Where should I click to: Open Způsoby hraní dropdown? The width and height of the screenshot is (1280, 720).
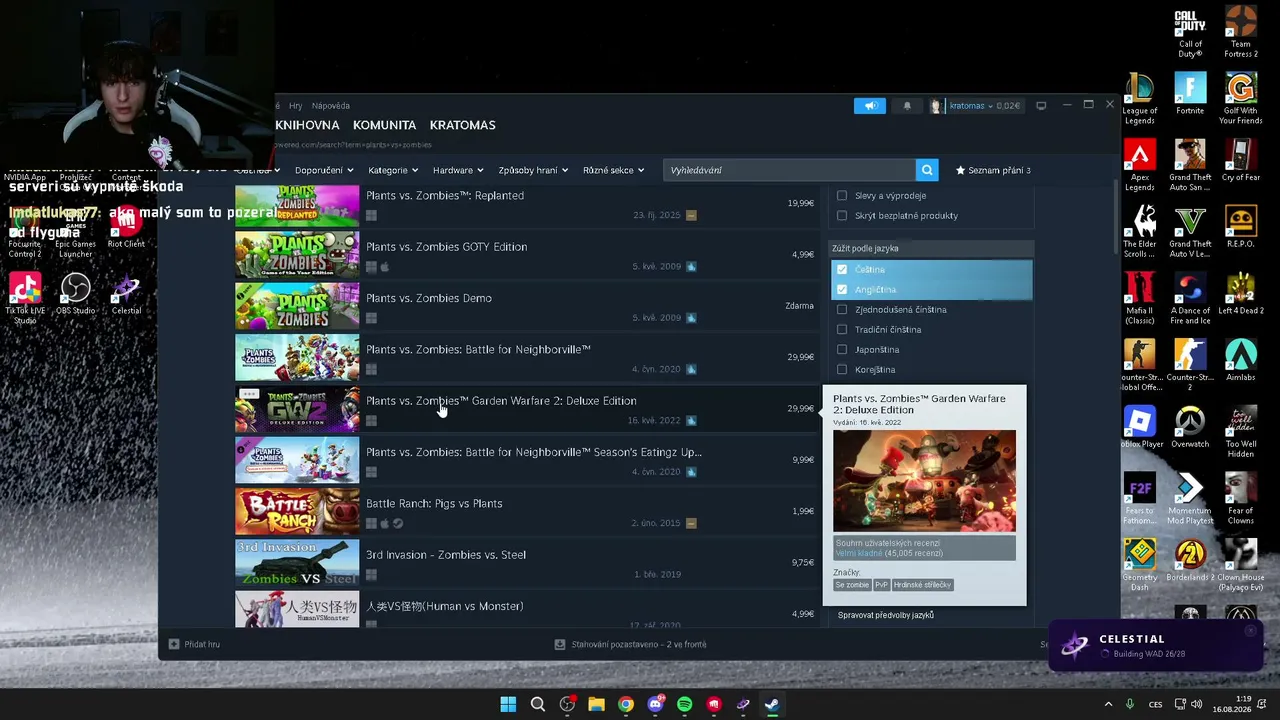tap(533, 170)
